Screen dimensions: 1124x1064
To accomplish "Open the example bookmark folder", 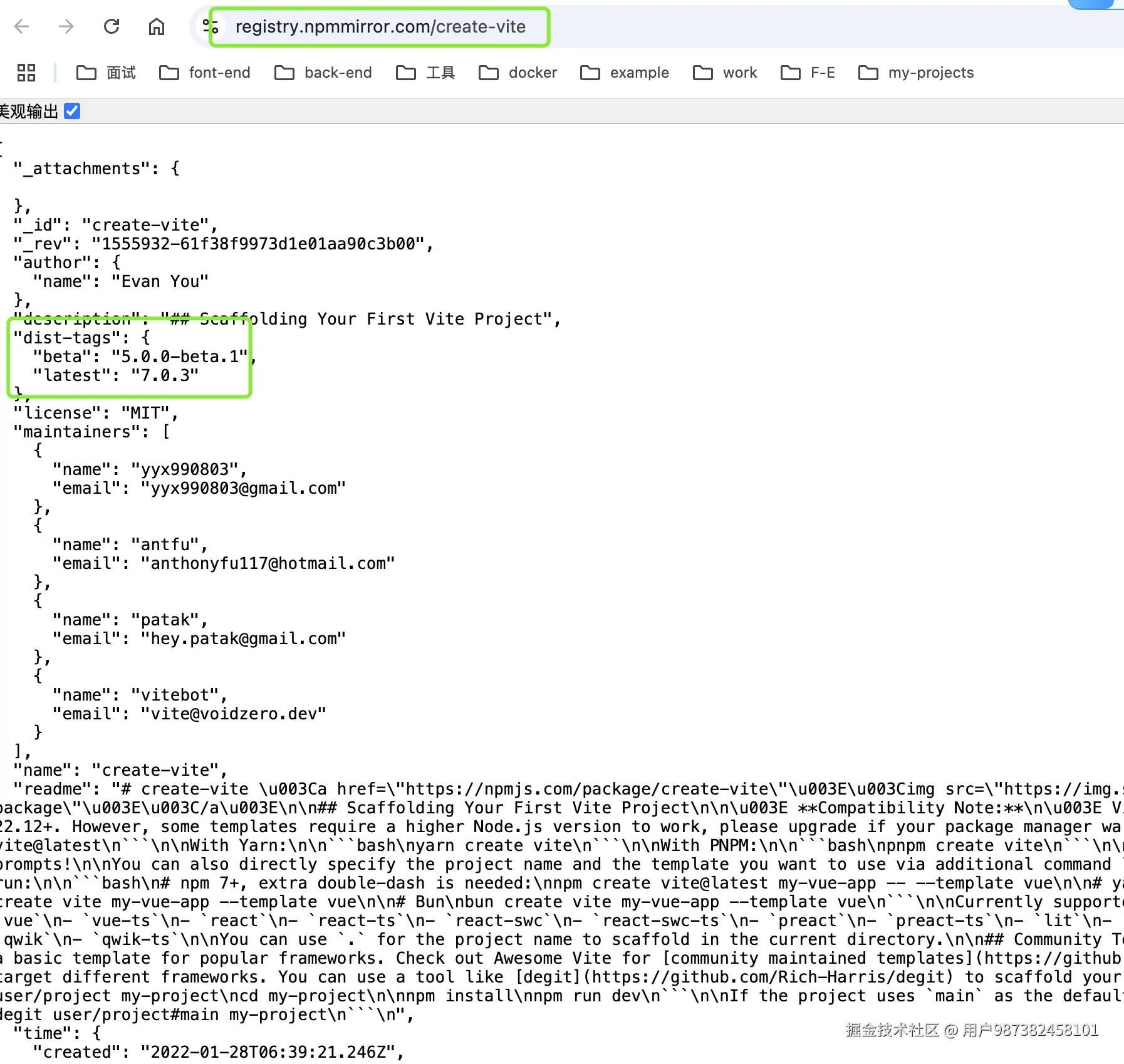I will coord(625,73).
